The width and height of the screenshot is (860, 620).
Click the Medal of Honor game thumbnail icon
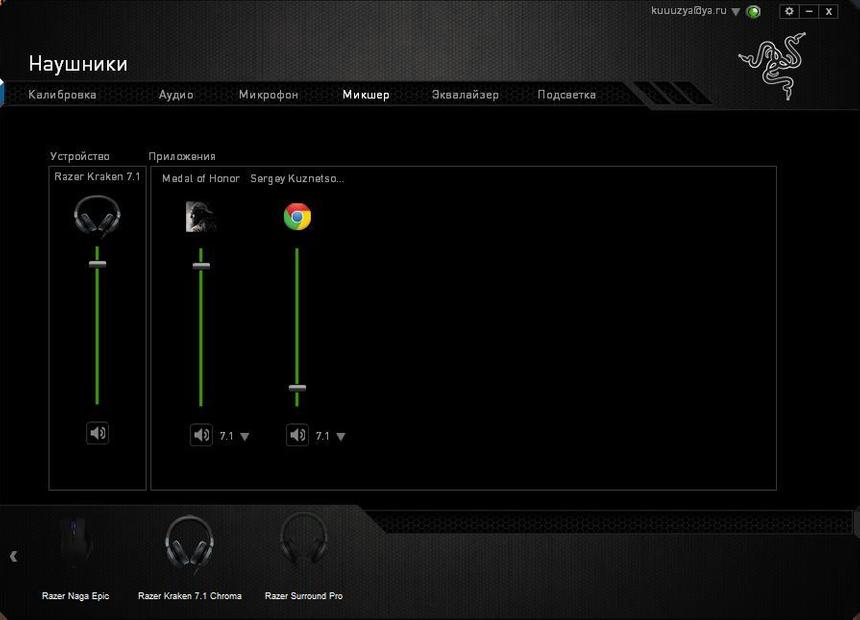(200, 215)
